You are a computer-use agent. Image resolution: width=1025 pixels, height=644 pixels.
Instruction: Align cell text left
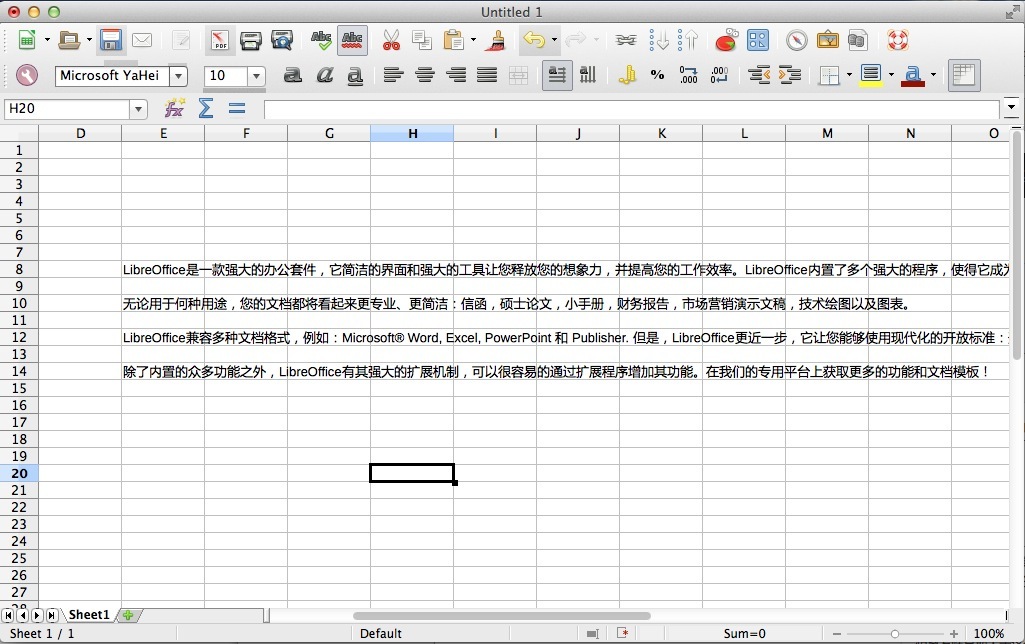click(x=393, y=75)
